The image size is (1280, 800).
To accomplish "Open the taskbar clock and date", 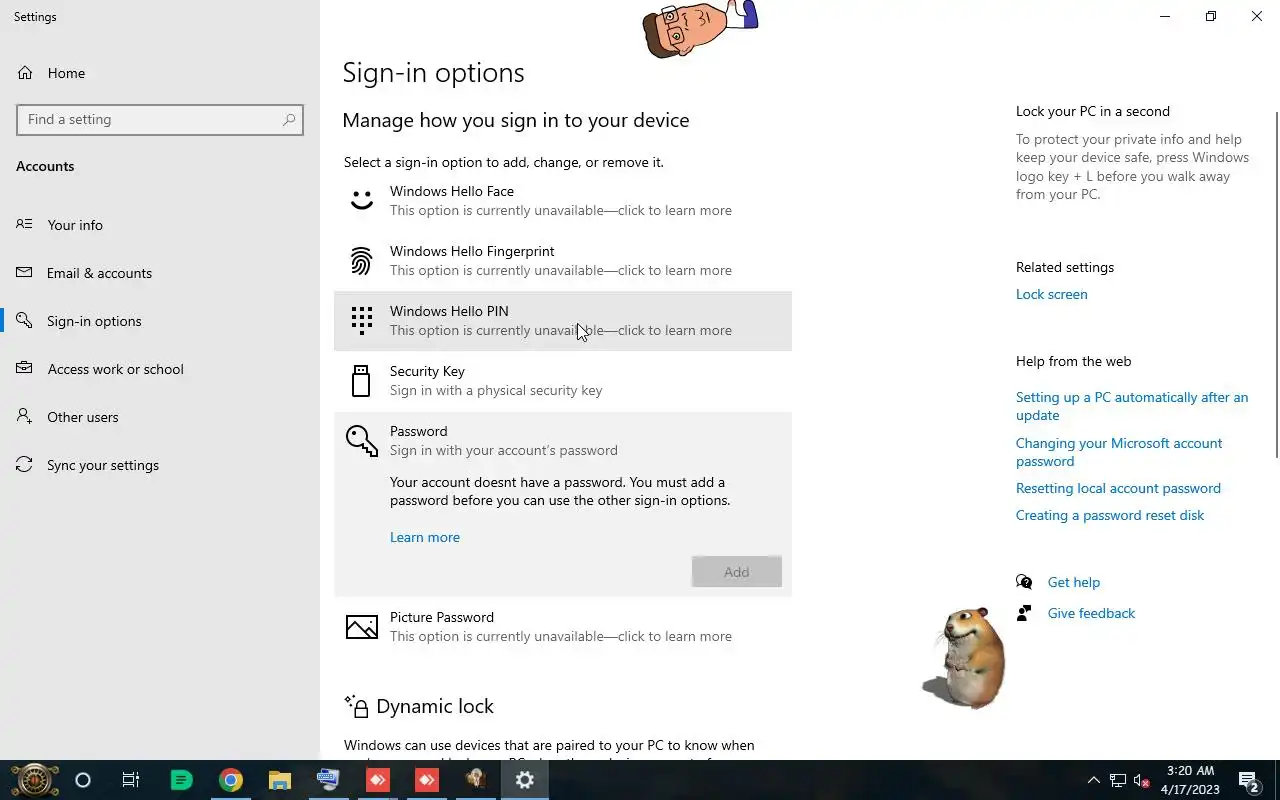I will tap(1190, 780).
